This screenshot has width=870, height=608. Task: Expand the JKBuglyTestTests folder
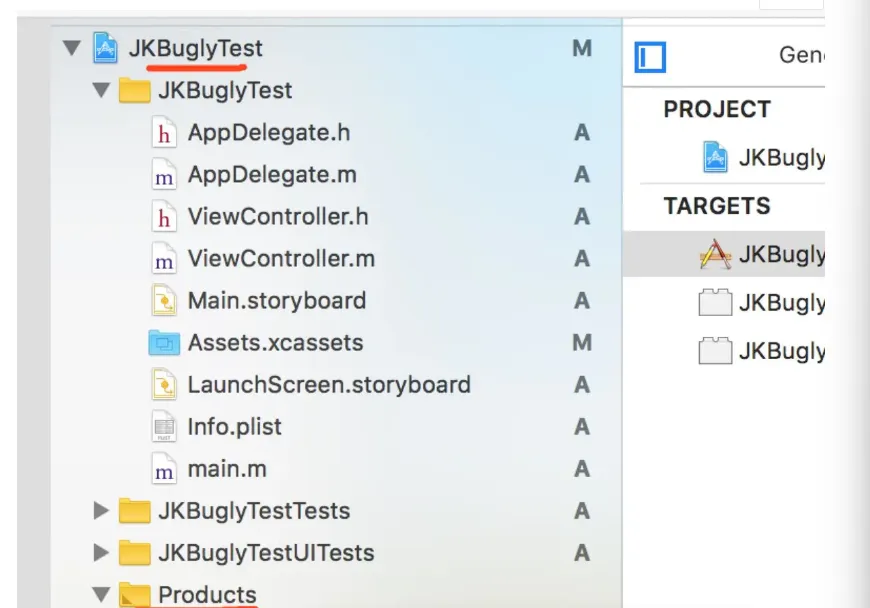point(101,510)
